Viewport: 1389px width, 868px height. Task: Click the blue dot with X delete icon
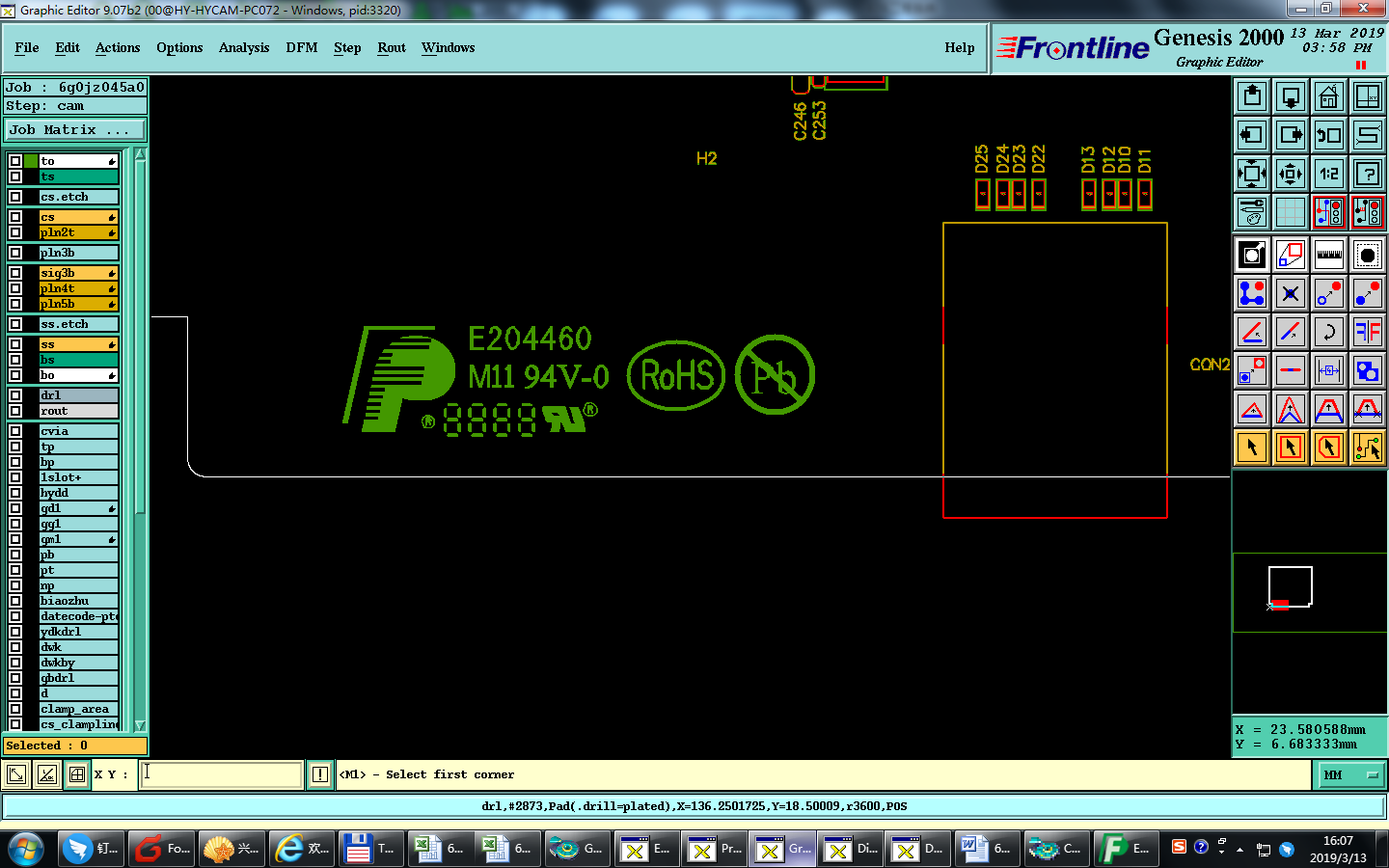pyautogui.click(x=1291, y=293)
